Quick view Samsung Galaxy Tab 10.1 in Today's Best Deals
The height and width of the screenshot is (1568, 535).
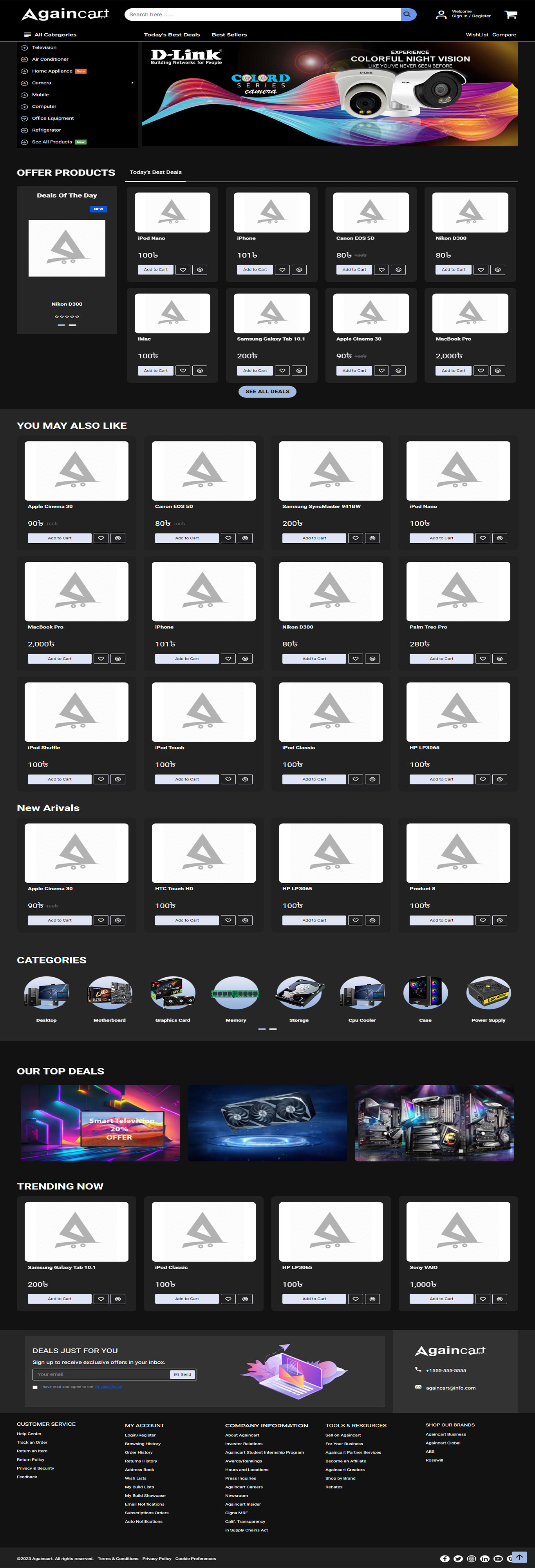(x=299, y=370)
